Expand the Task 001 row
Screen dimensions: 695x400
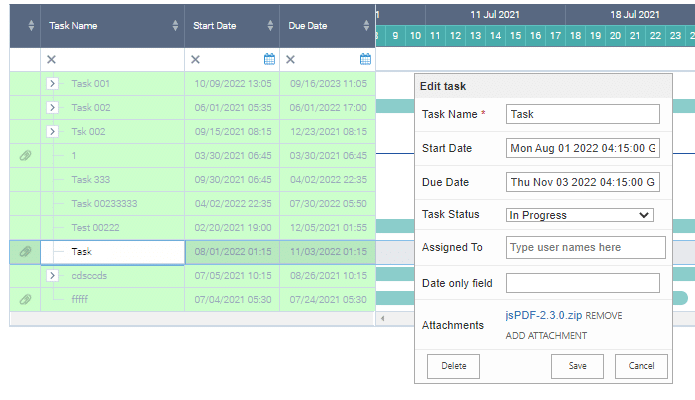[x=52, y=83]
